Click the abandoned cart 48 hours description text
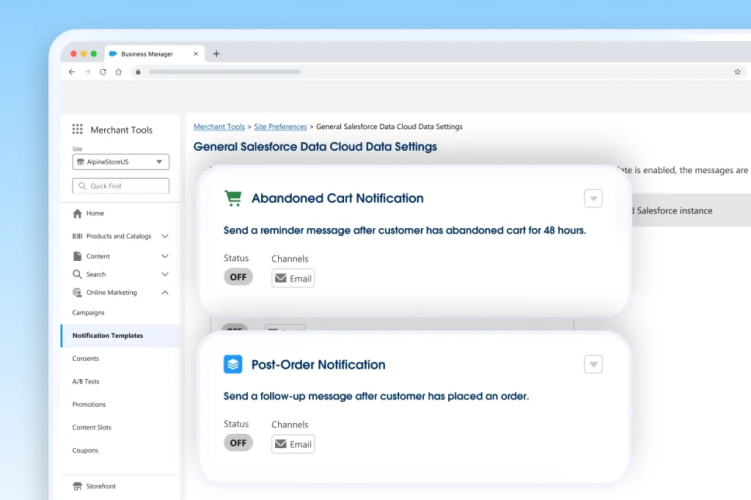The width and height of the screenshot is (751, 500). point(405,230)
